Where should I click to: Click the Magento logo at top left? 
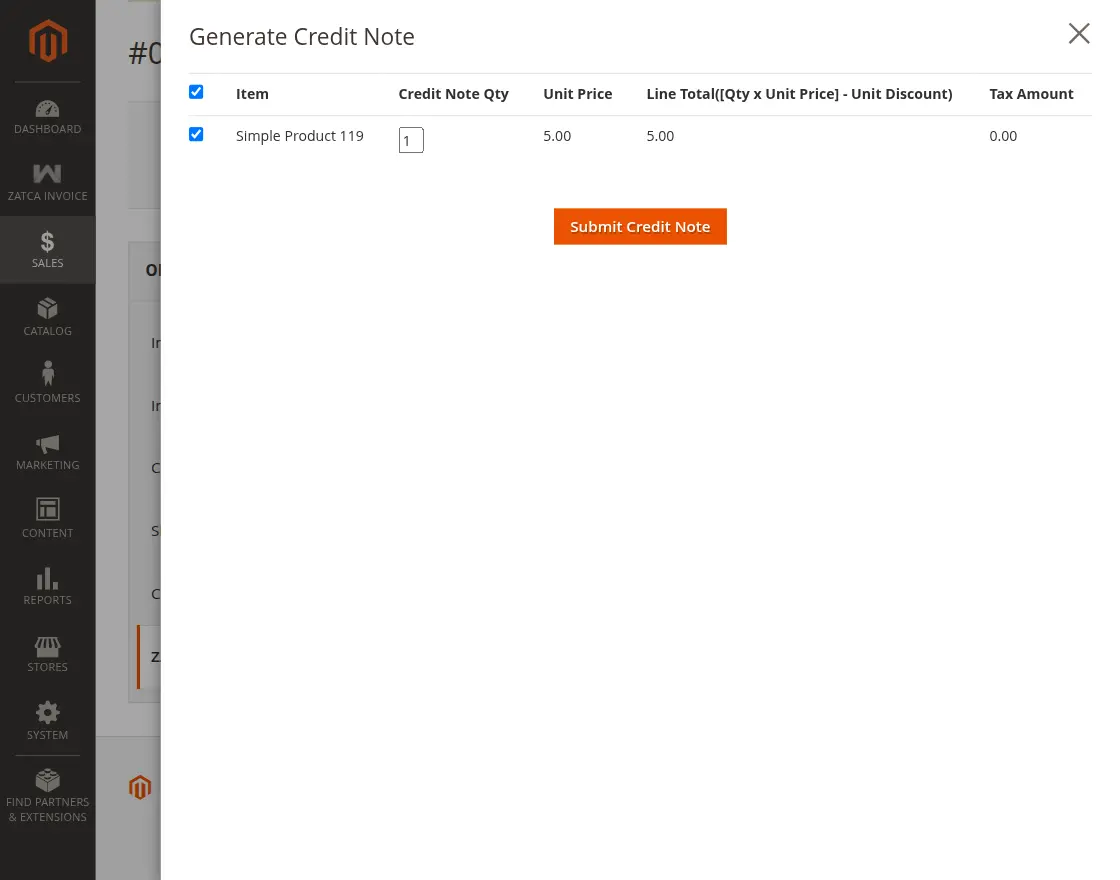47,40
